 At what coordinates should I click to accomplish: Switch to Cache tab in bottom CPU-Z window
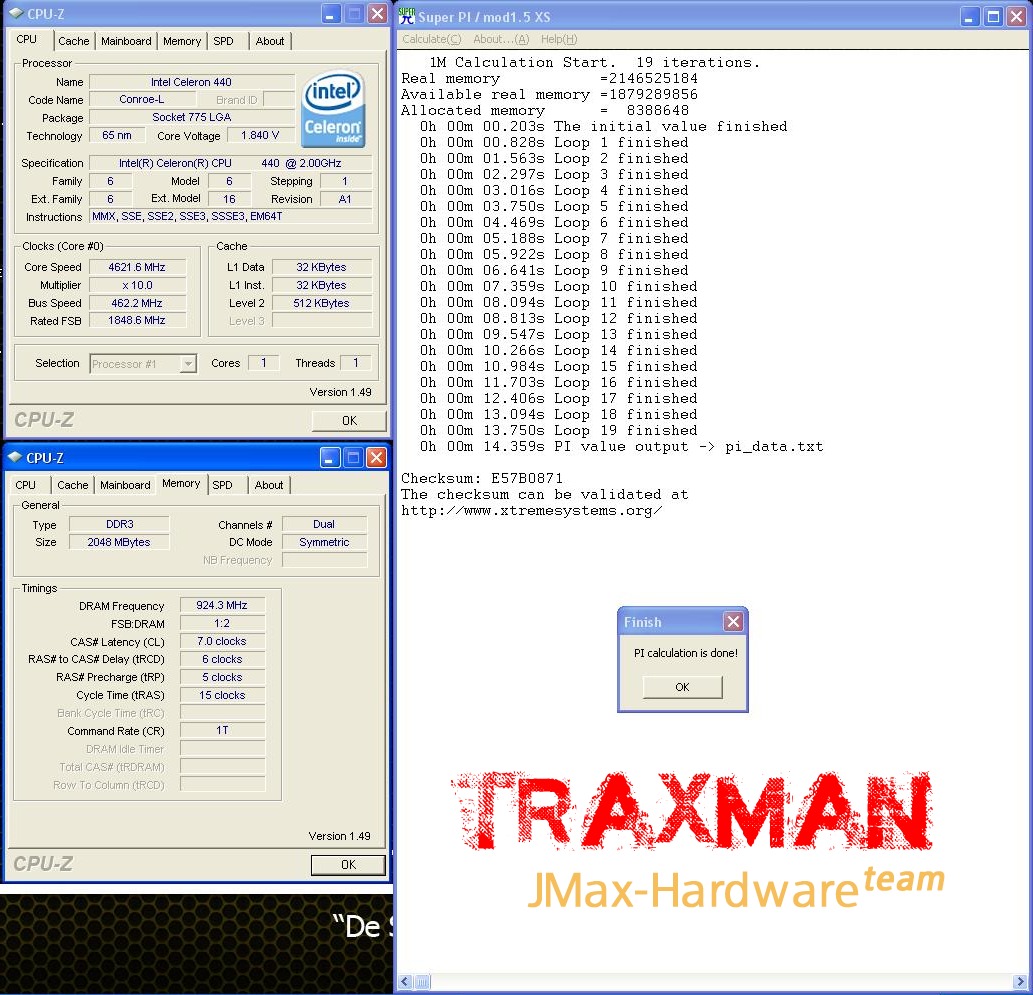coord(72,485)
